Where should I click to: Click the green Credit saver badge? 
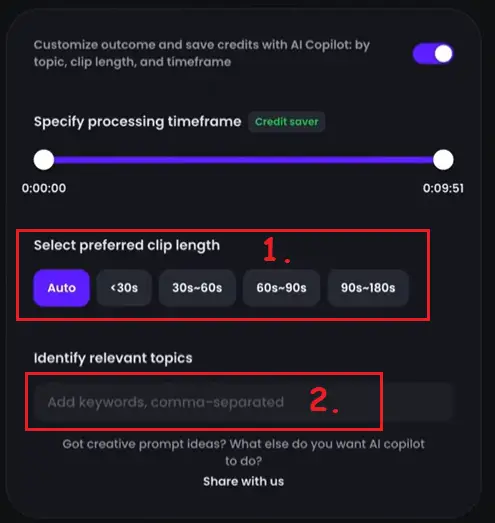point(287,122)
